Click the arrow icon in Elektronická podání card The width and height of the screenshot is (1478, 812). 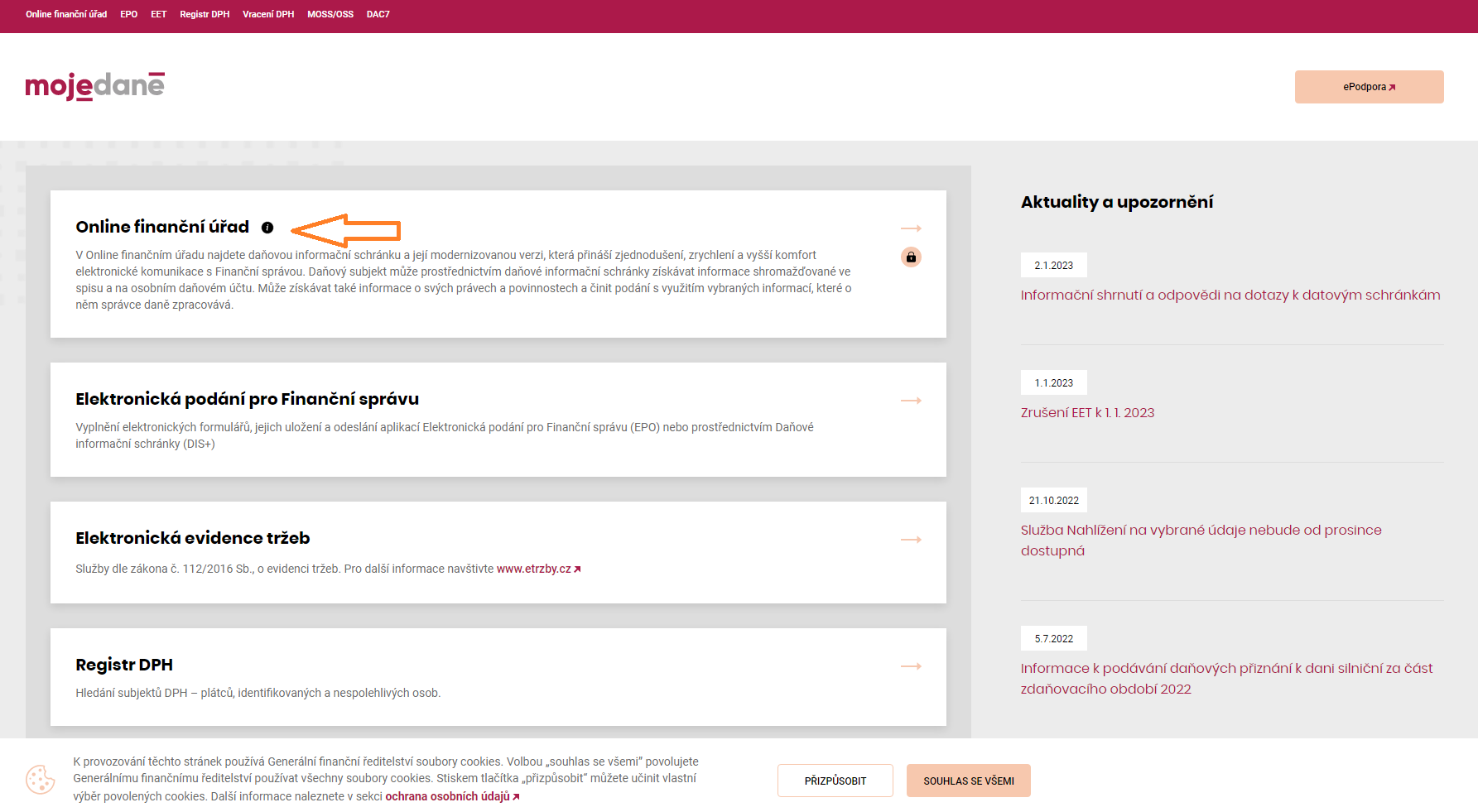[911, 401]
